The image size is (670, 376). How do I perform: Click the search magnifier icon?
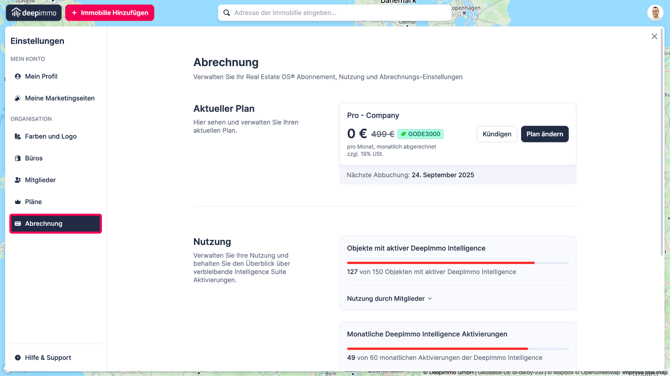pos(226,13)
